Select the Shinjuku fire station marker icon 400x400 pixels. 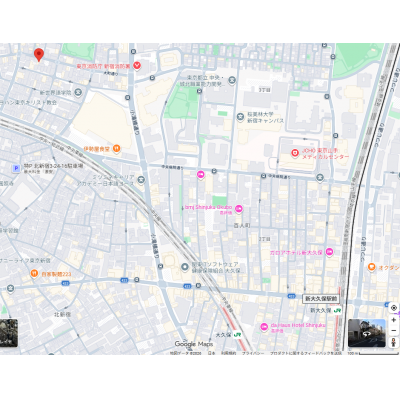point(137,66)
